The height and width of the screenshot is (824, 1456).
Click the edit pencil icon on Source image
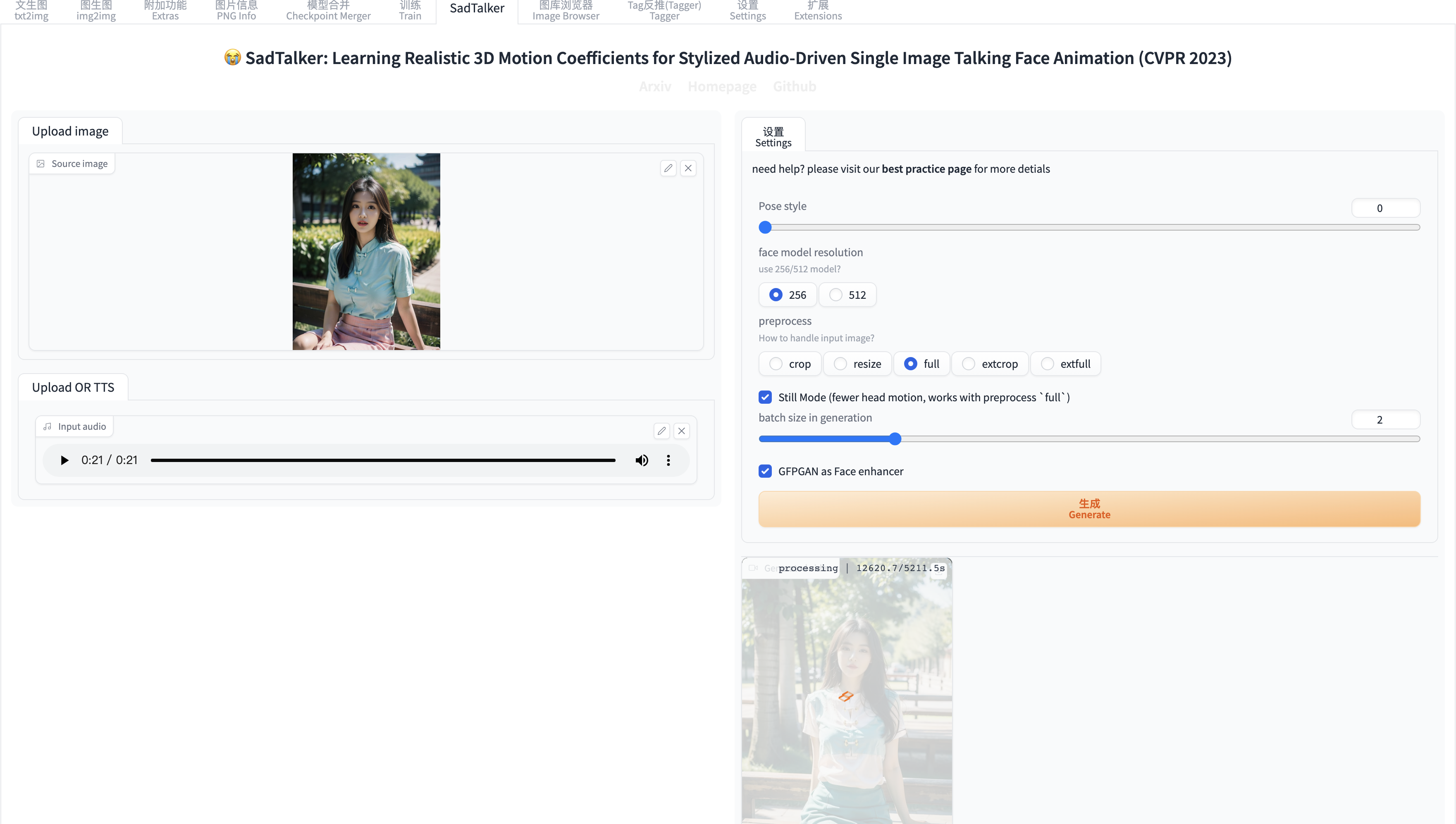pos(668,168)
